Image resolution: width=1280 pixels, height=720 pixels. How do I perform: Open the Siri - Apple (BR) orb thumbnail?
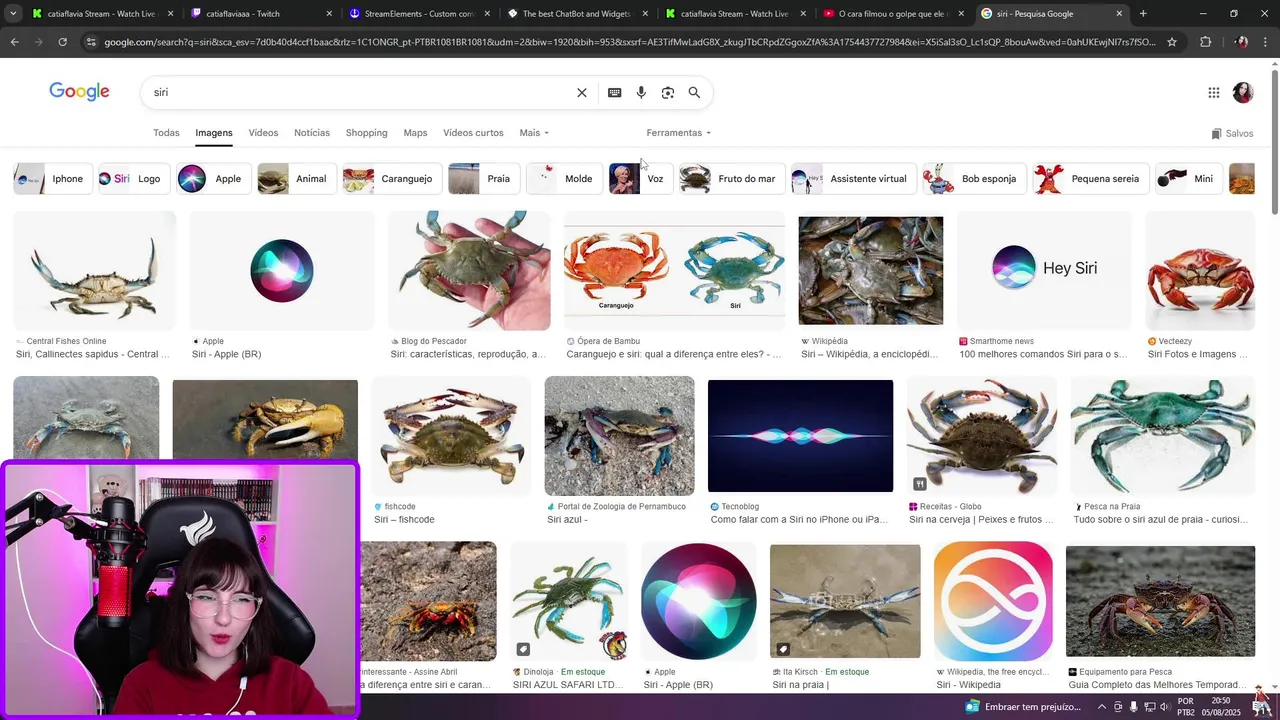[x=282, y=271]
